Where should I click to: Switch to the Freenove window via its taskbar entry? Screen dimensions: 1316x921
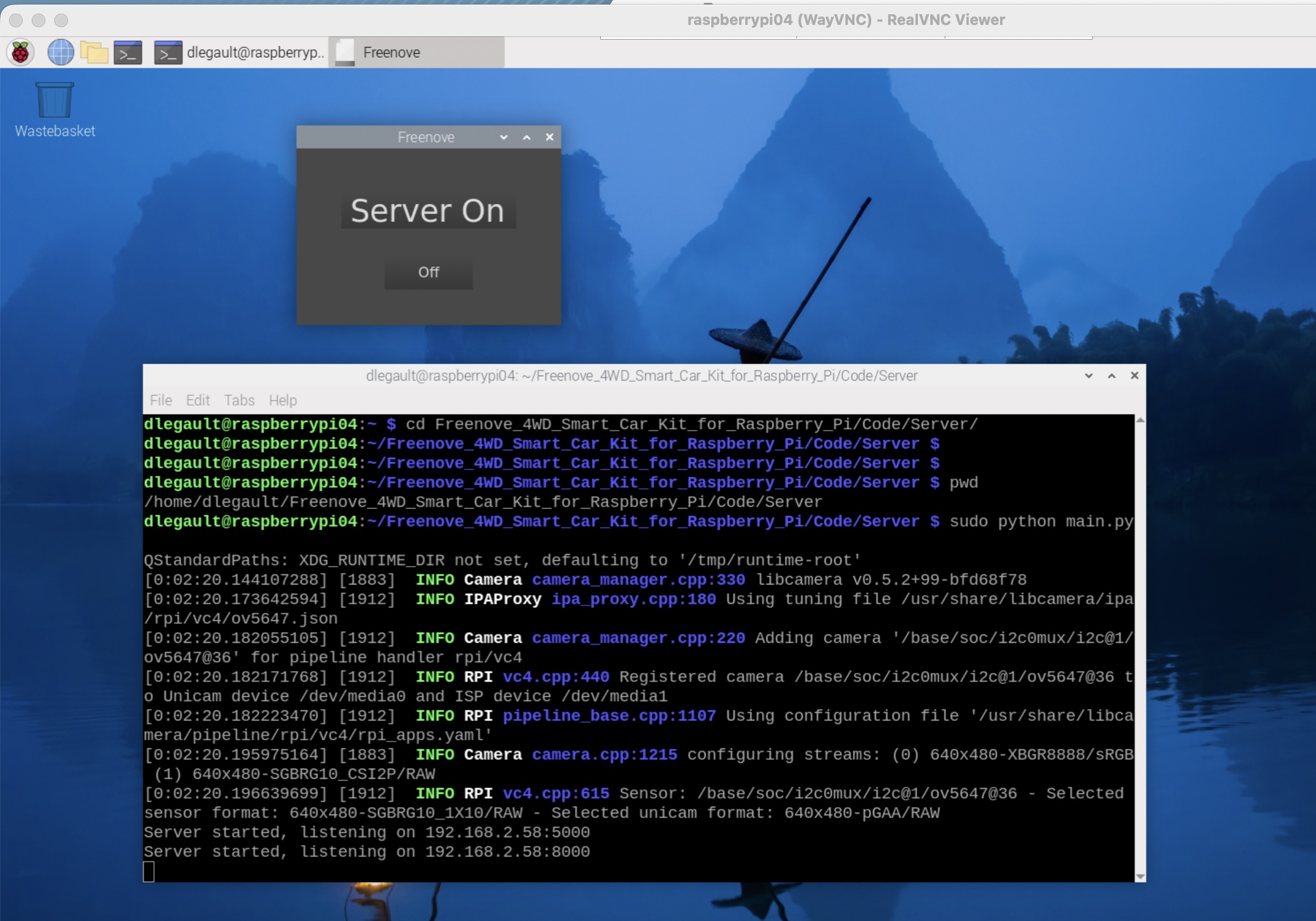391,52
